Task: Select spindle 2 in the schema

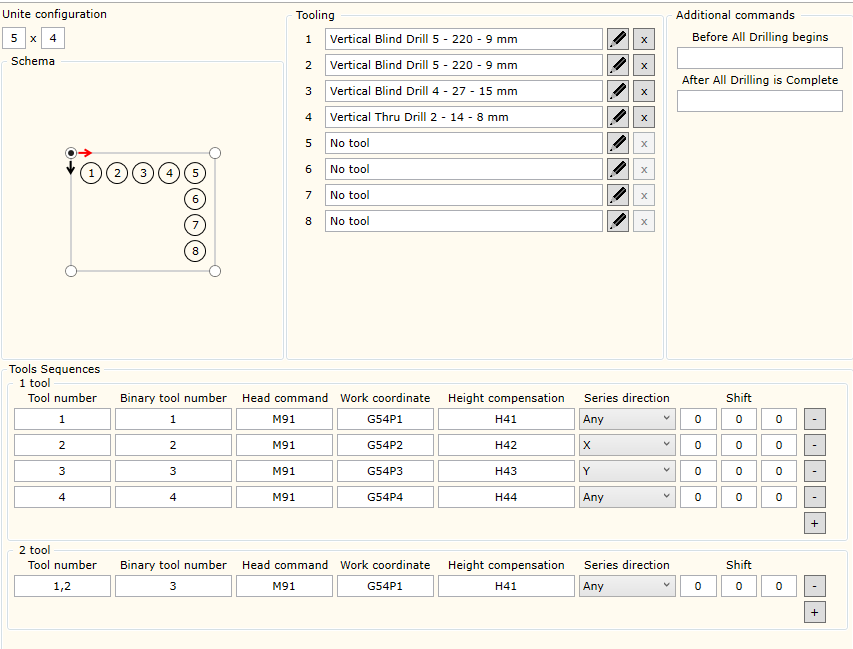Action: [117, 174]
